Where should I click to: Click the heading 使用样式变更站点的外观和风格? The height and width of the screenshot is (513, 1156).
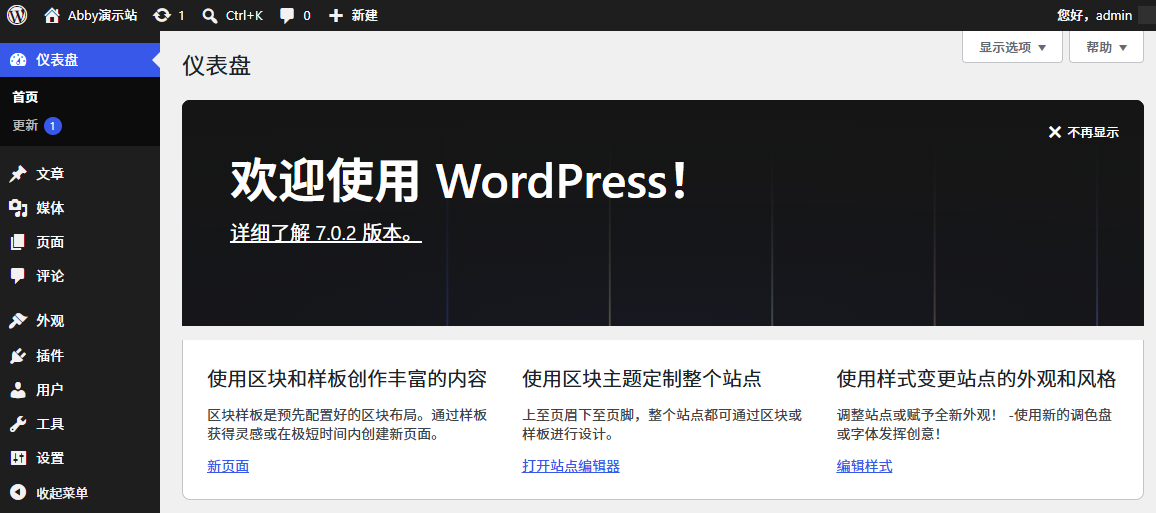(x=976, y=380)
